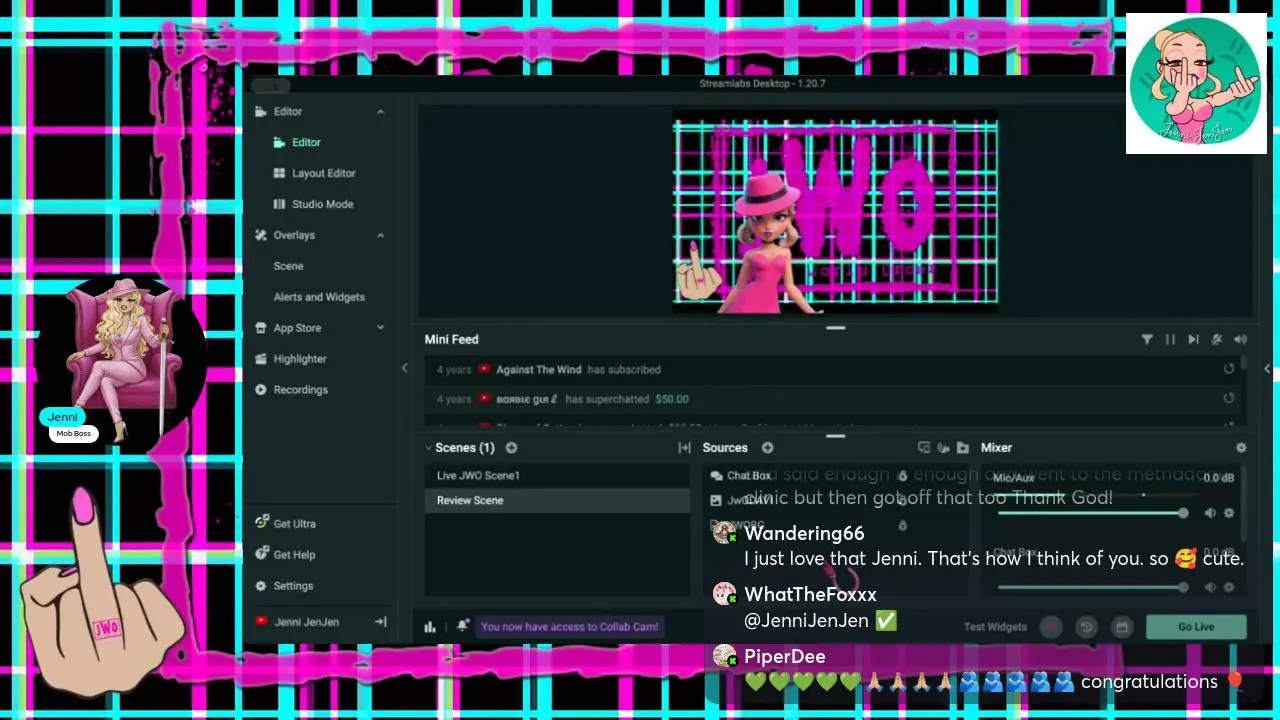The image size is (1280, 720).
Task: Open scene transitions settings
Action: click(x=684, y=448)
